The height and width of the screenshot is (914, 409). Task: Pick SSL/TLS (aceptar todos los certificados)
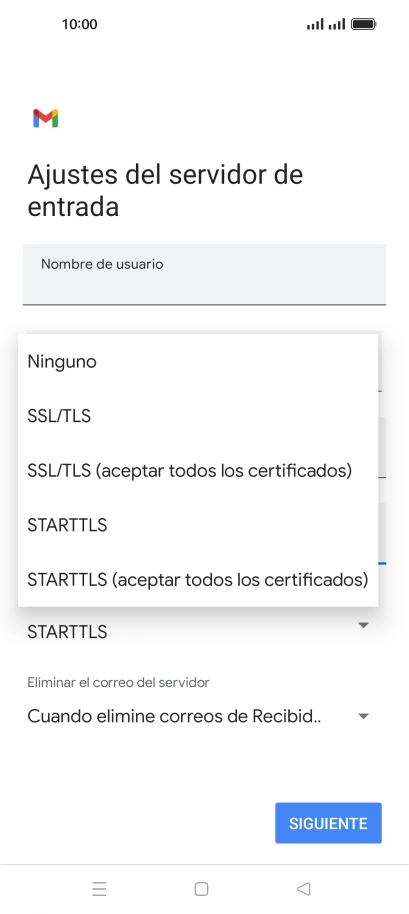click(x=198, y=470)
